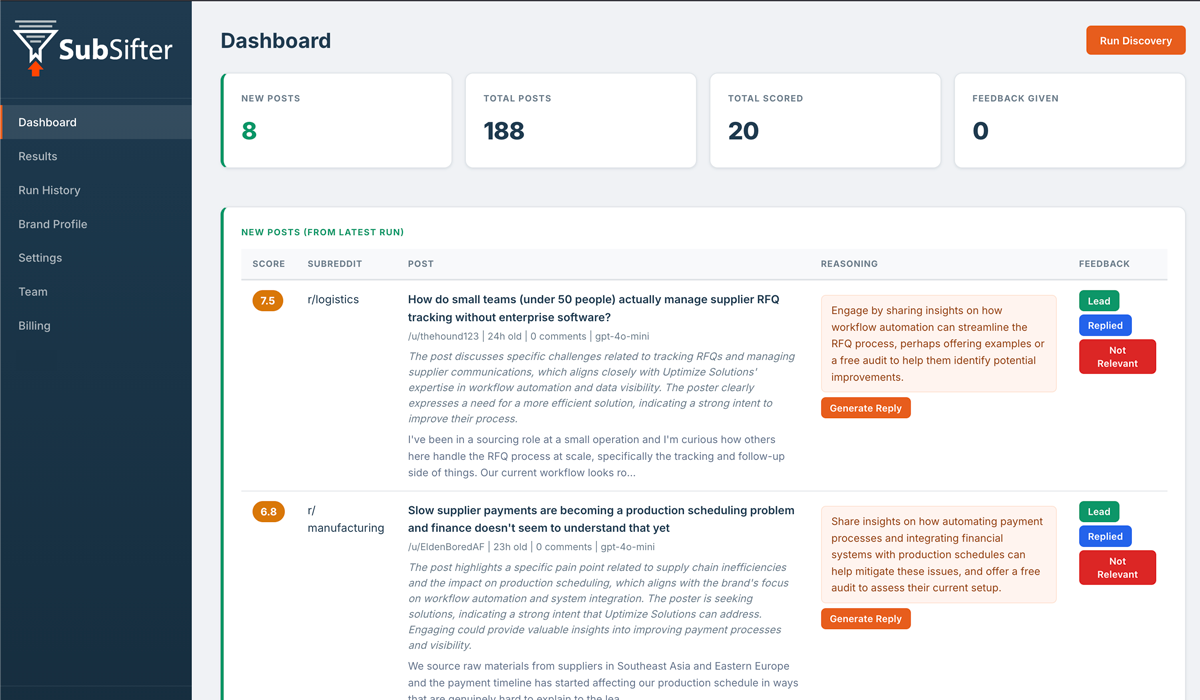
Task: Mark the supplier payments post as Not Relevant
Action: 1117,567
